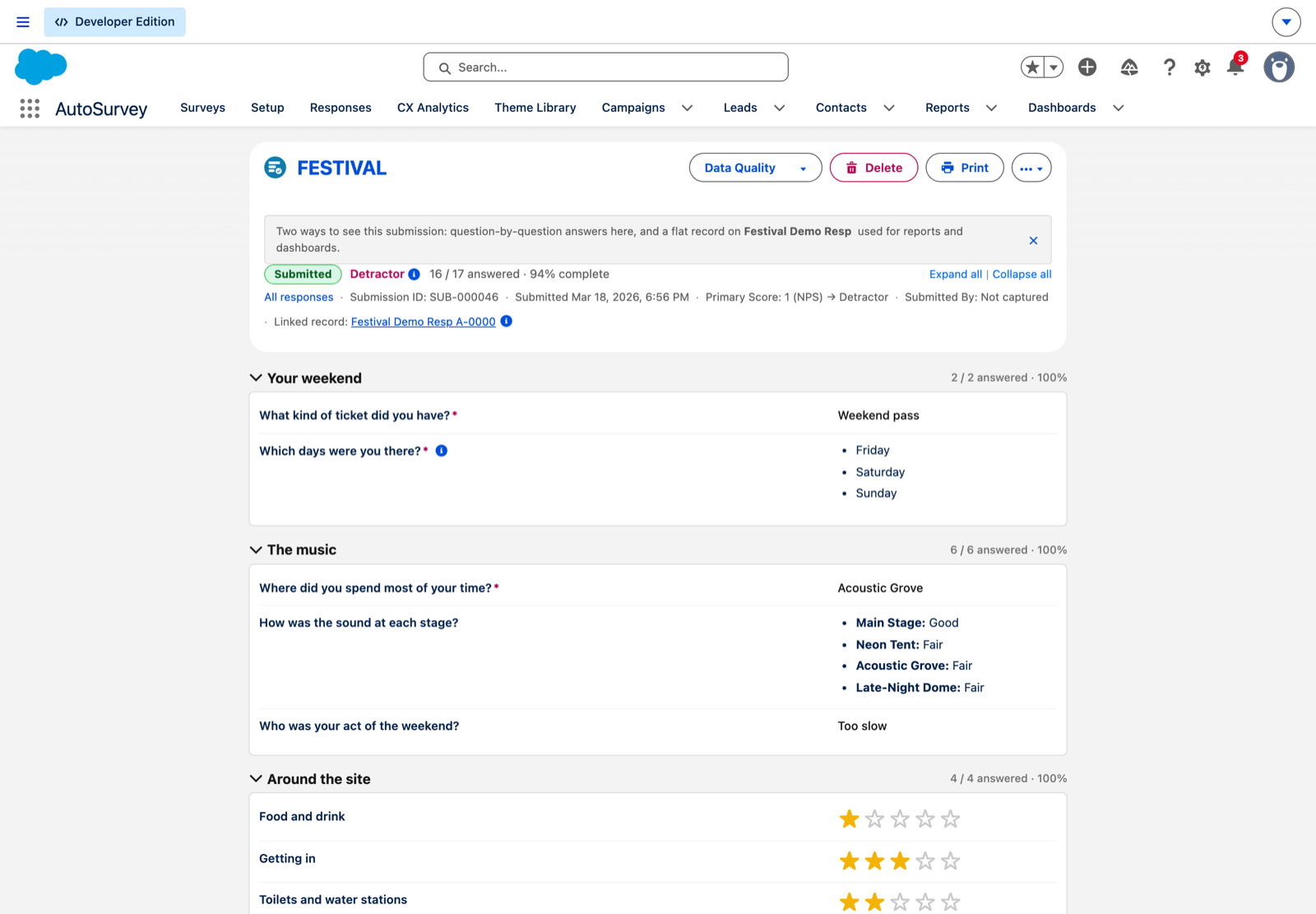Click the global create plus icon
This screenshot has width=1316, height=914.
(1087, 67)
